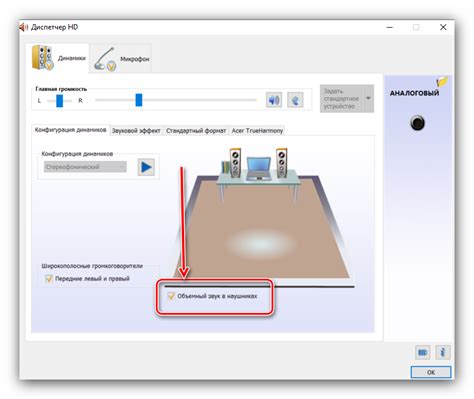Image resolution: width=474 pixels, height=399 pixels.
Task: Toggle Объемный звук в наушниках checkbox
Action: point(171,296)
